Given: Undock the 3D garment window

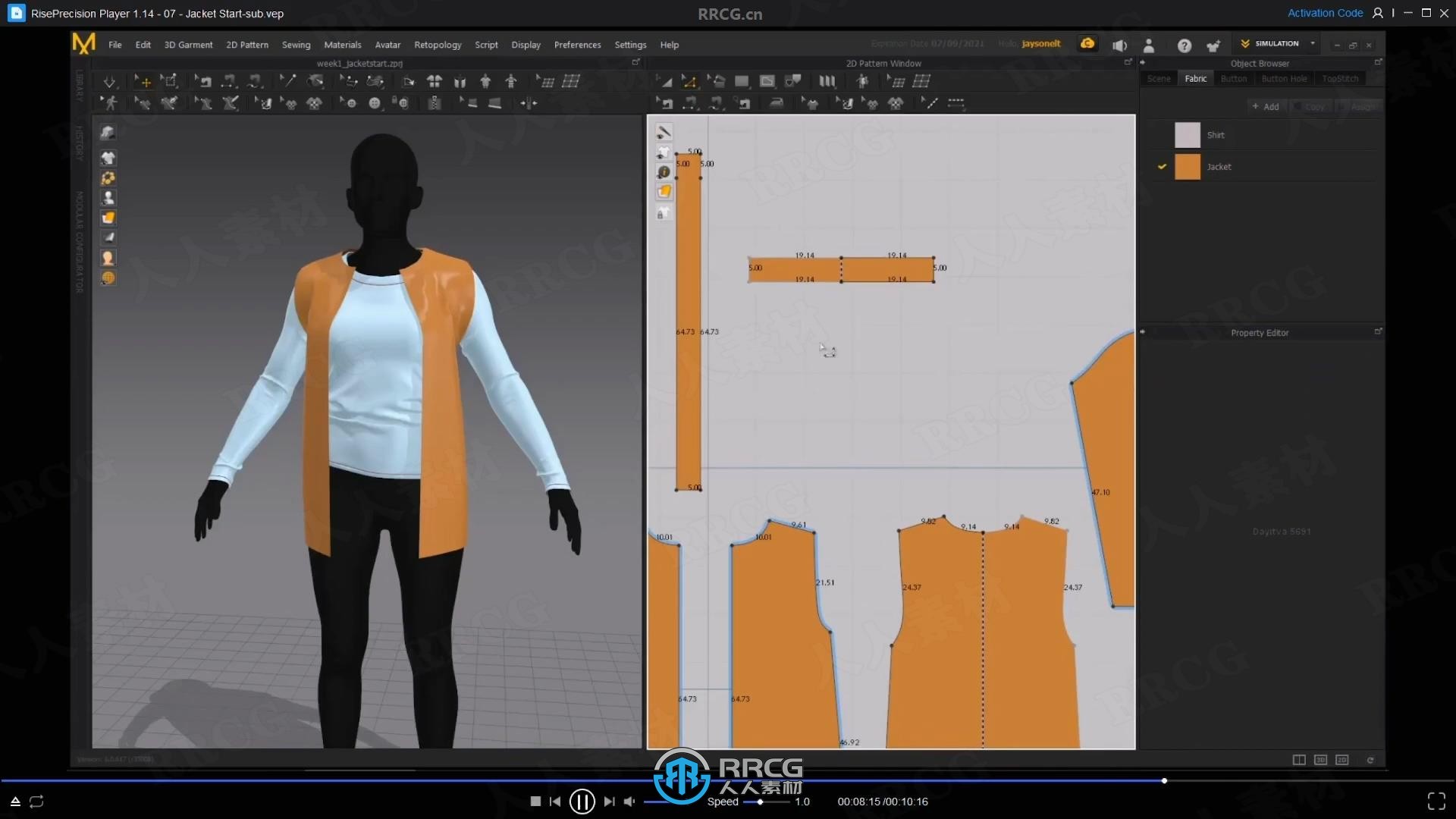Looking at the screenshot, I should click(x=635, y=62).
